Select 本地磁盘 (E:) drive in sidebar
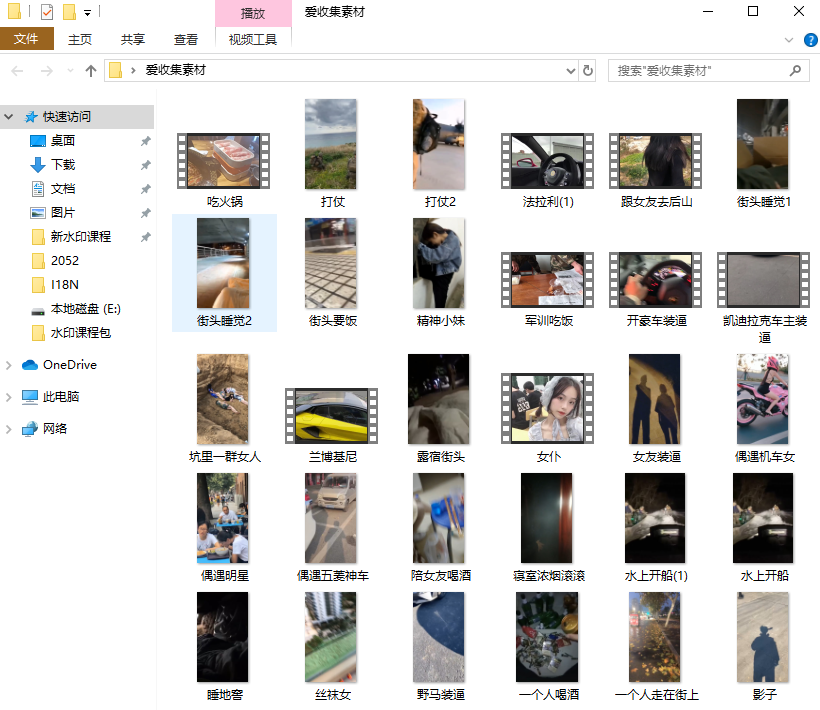The image size is (820, 710). pyautogui.click(x=85, y=309)
